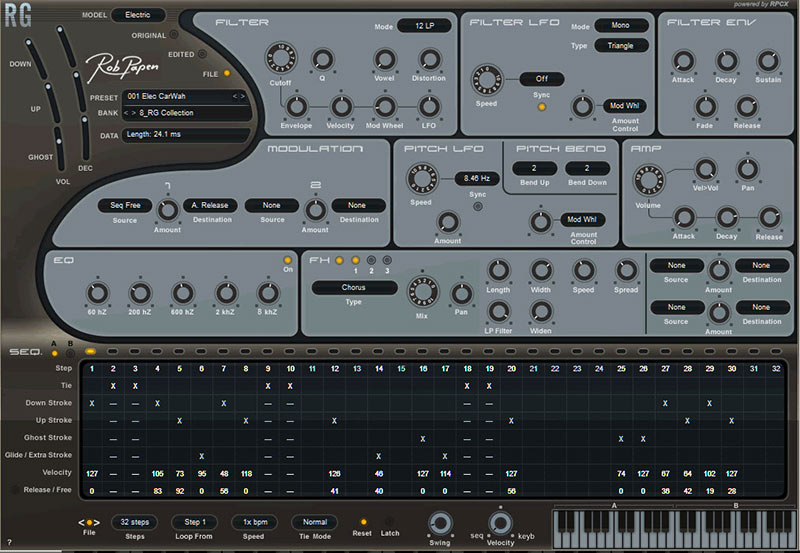Switch to sequencer B
800x553 pixels.
point(69,351)
